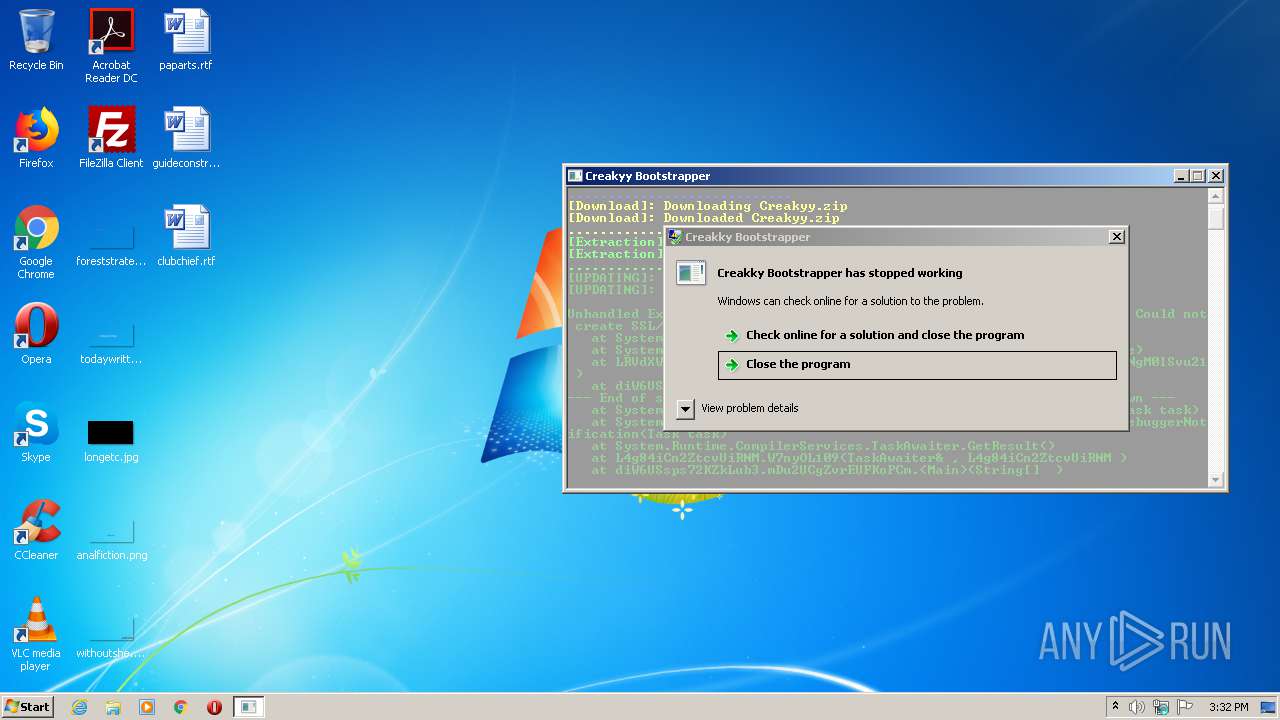The image size is (1280, 720).
Task: Maximize the Creakyy Bootstrapper console window
Action: (x=1198, y=176)
